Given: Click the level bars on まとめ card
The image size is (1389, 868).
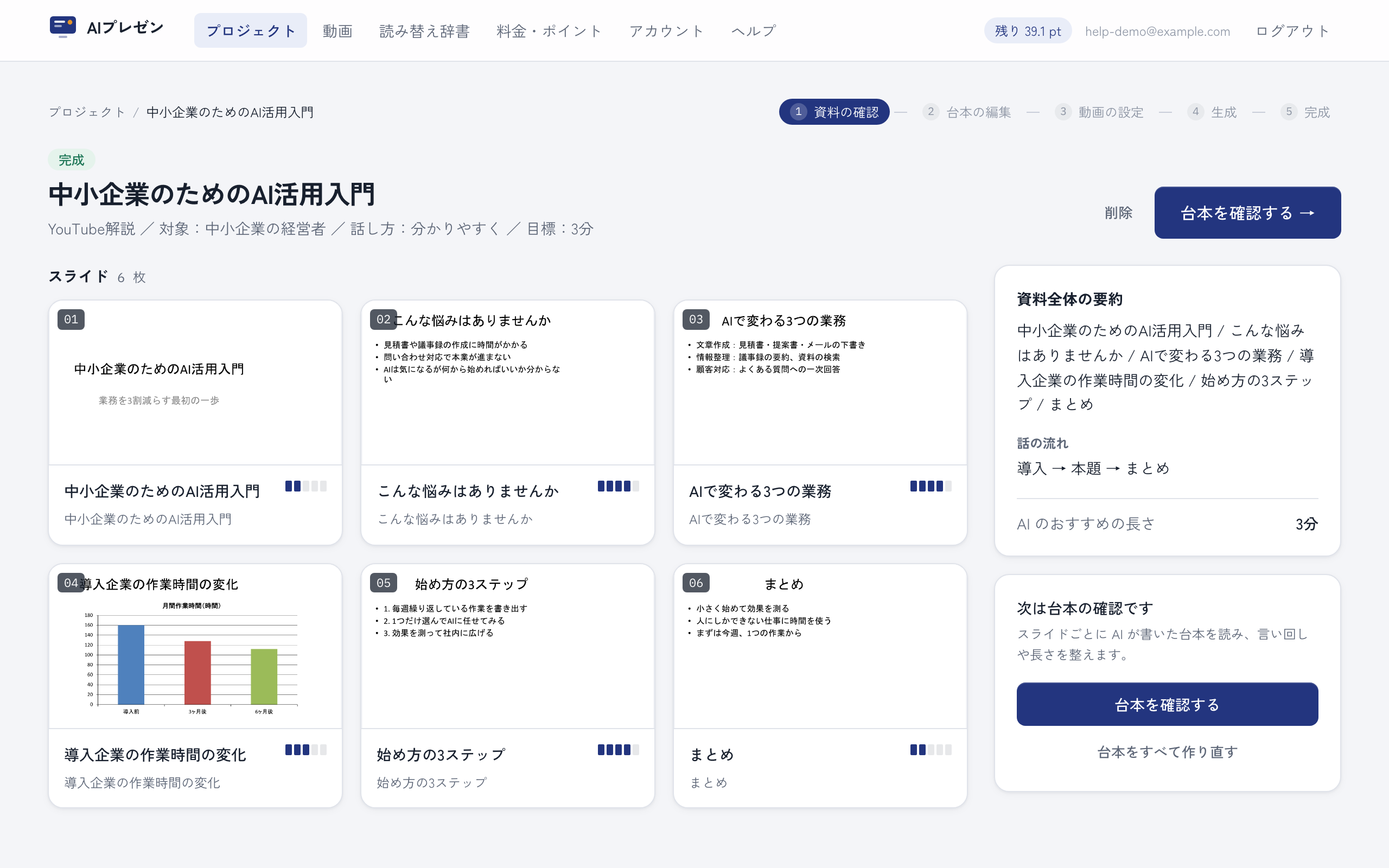Looking at the screenshot, I should (931, 750).
